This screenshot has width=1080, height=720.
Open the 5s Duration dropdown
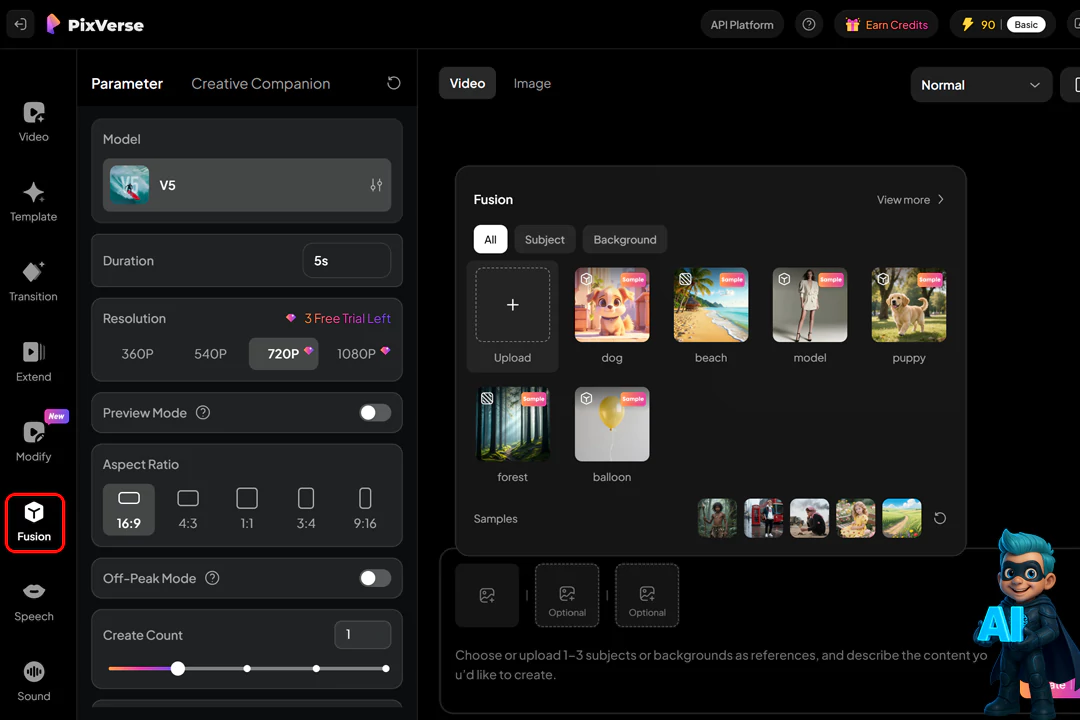point(346,261)
